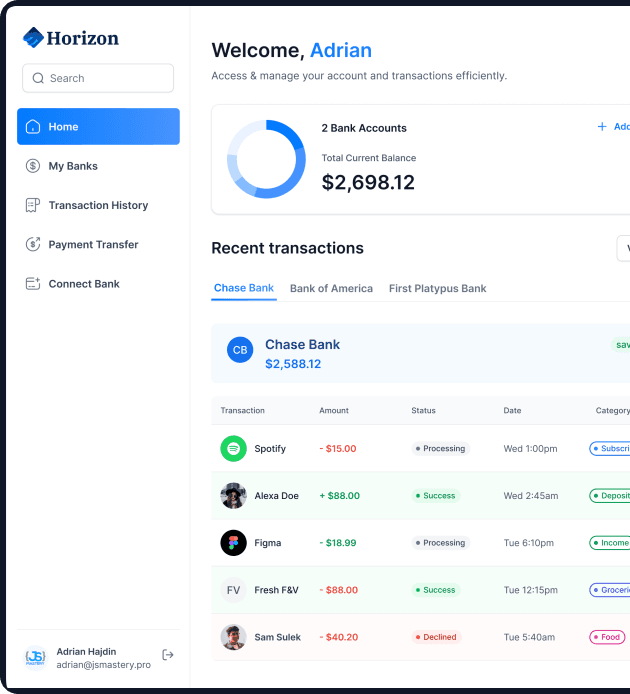Click the Horizon logo icon

(x=34, y=38)
